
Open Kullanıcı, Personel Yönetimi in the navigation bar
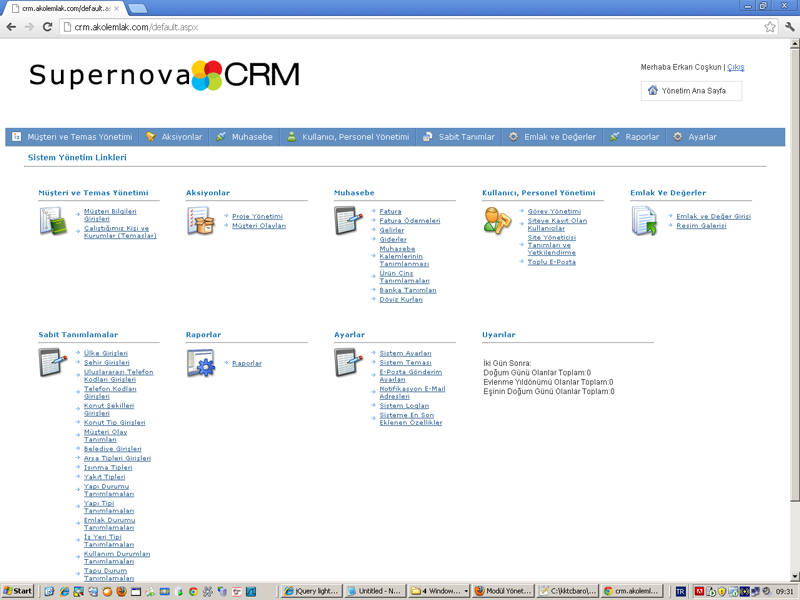coord(348,137)
